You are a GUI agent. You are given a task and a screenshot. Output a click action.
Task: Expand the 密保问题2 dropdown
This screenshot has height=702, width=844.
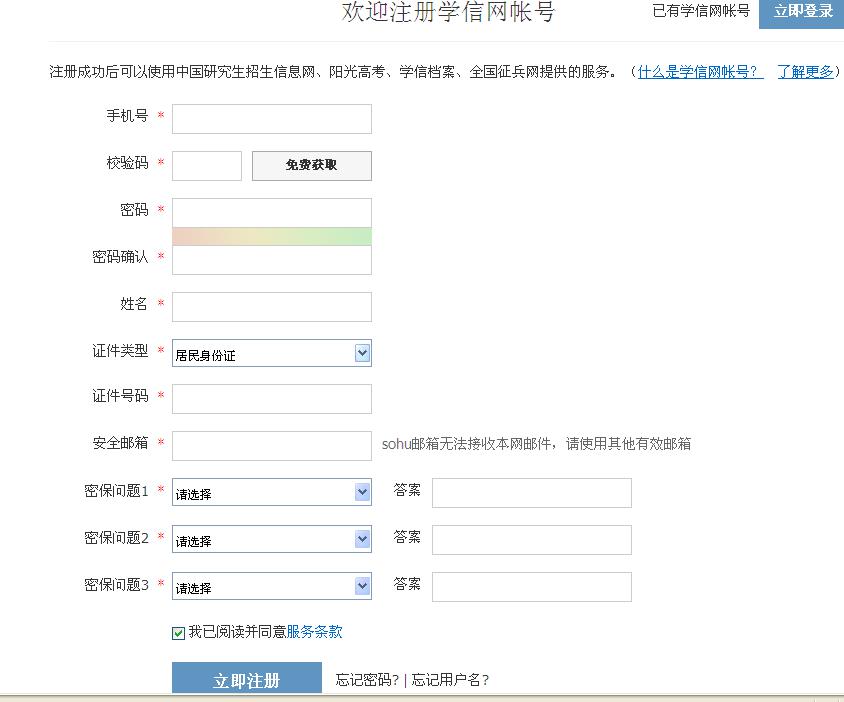coord(272,539)
